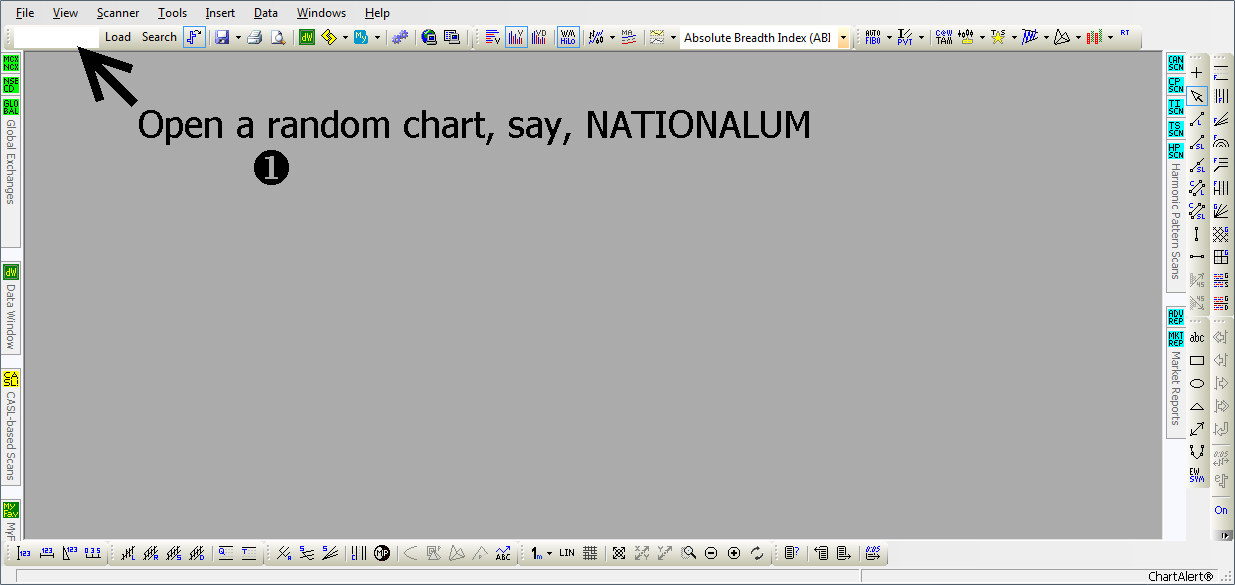Click the WA HiLo toolbar icon
The width and height of the screenshot is (1235, 585).
coord(568,37)
